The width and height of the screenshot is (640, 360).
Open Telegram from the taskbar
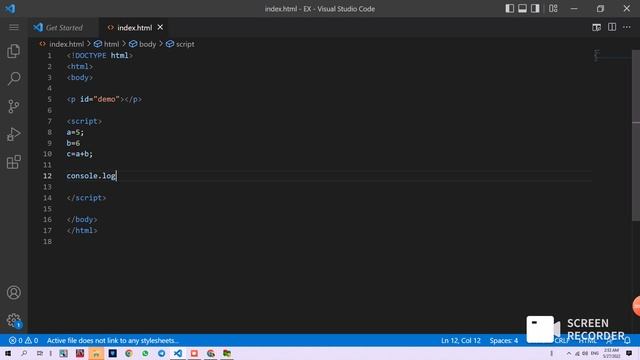point(162,353)
